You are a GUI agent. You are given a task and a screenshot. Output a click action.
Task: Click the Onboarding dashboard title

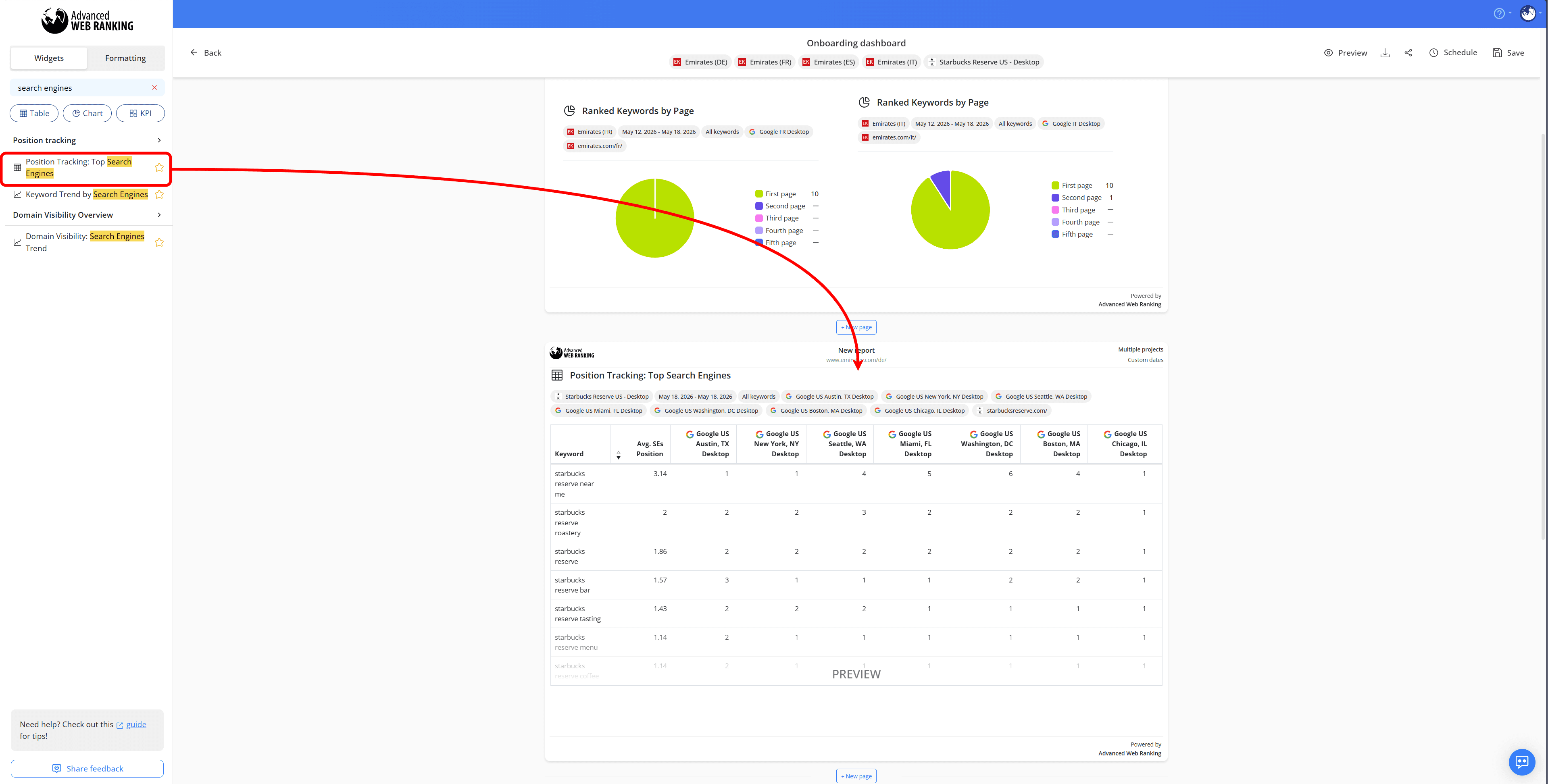point(856,43)
